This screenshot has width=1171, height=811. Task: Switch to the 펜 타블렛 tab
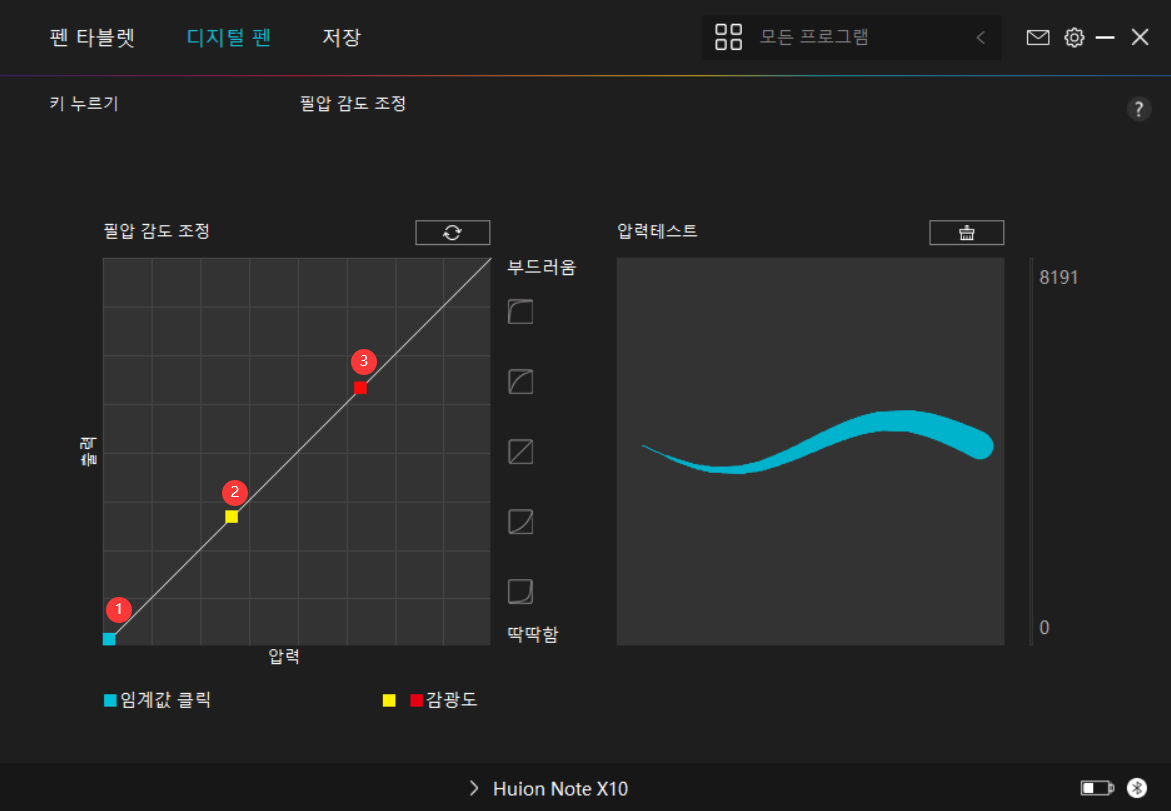(x=92, y=38)
